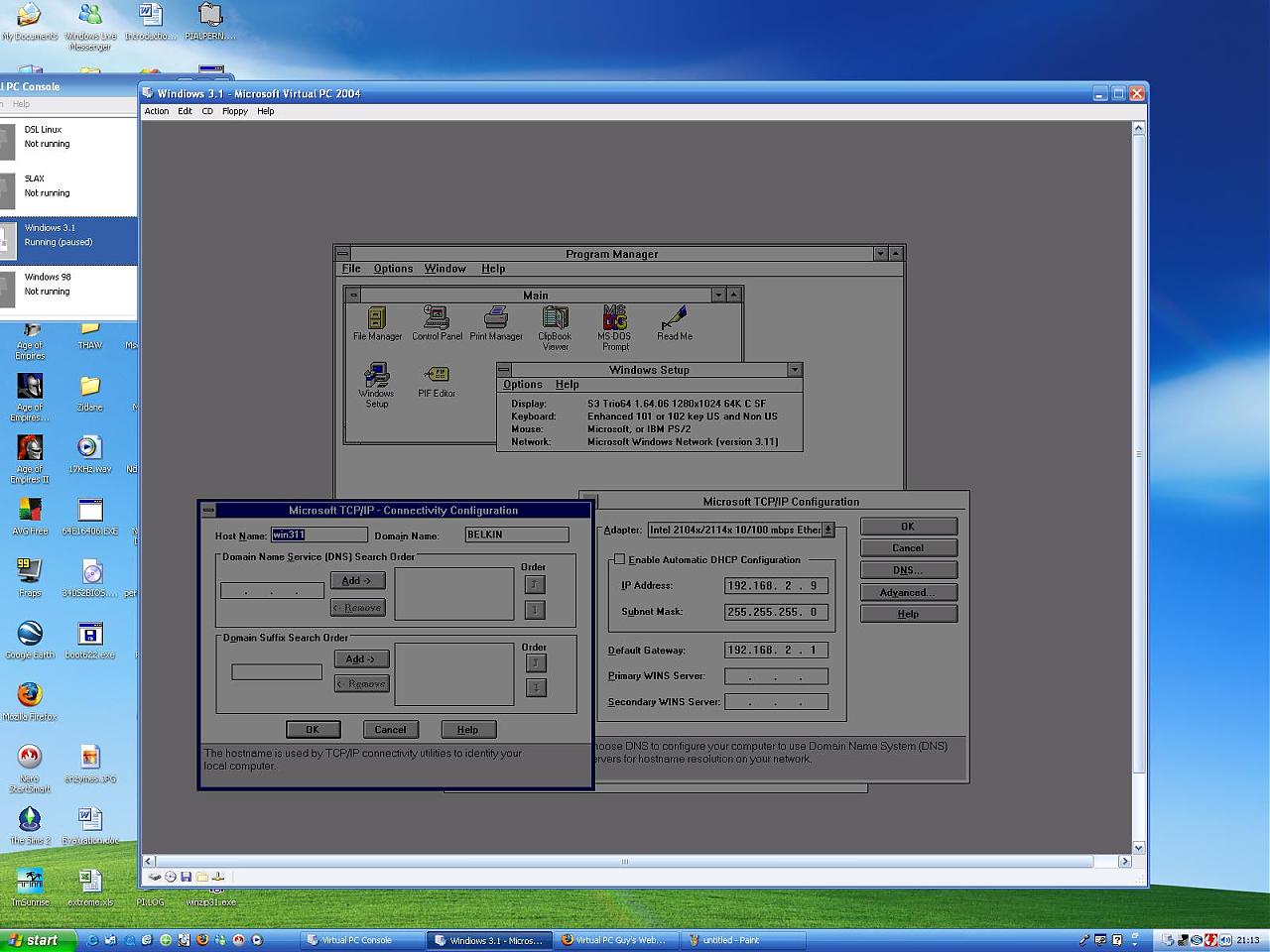The height and width of the screenshot is (952, 1270).
Task: Enable Automatic DHCP Configuration checkbox
Action: tap(620, 559)
